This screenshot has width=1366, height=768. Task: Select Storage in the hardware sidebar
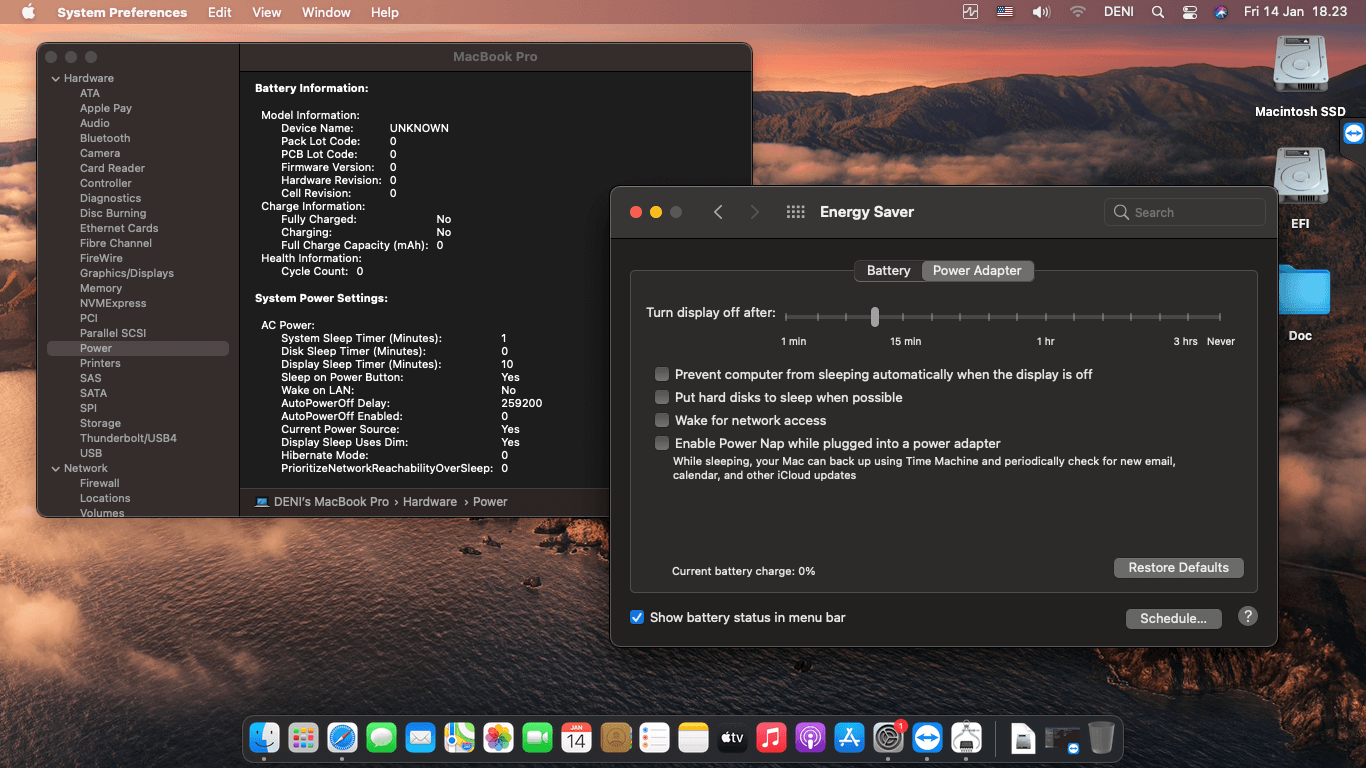point(100,423)
